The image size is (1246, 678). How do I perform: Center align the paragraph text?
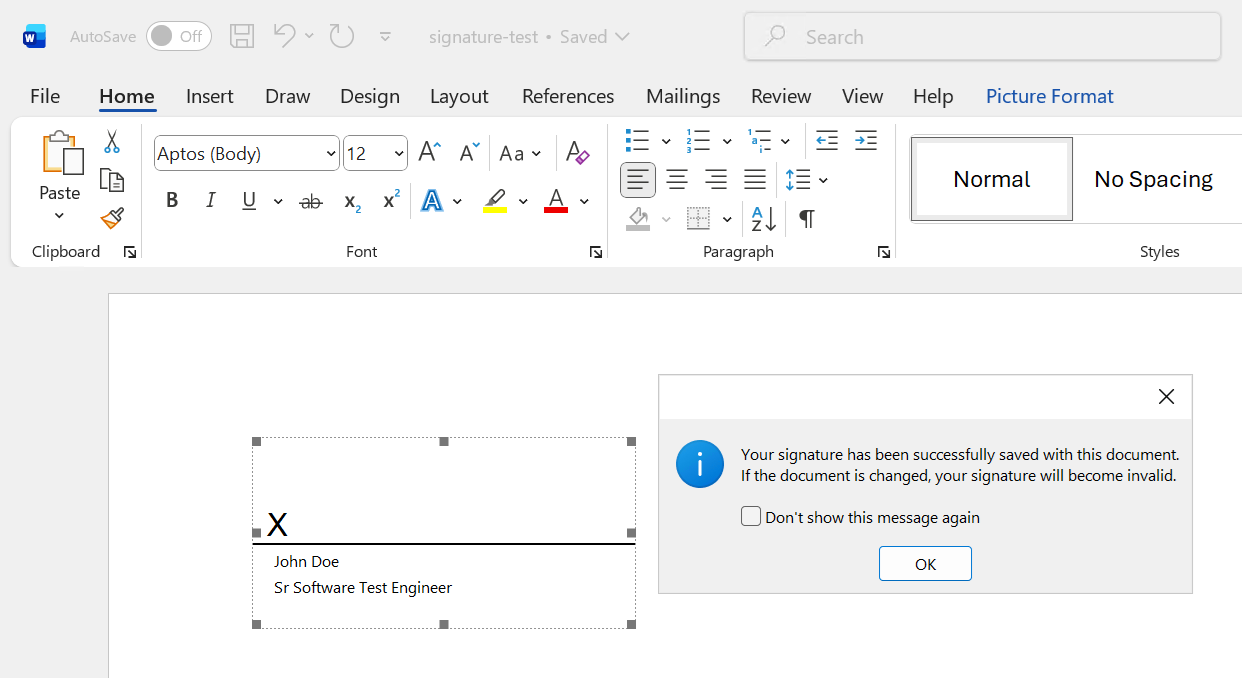(677, 180)
